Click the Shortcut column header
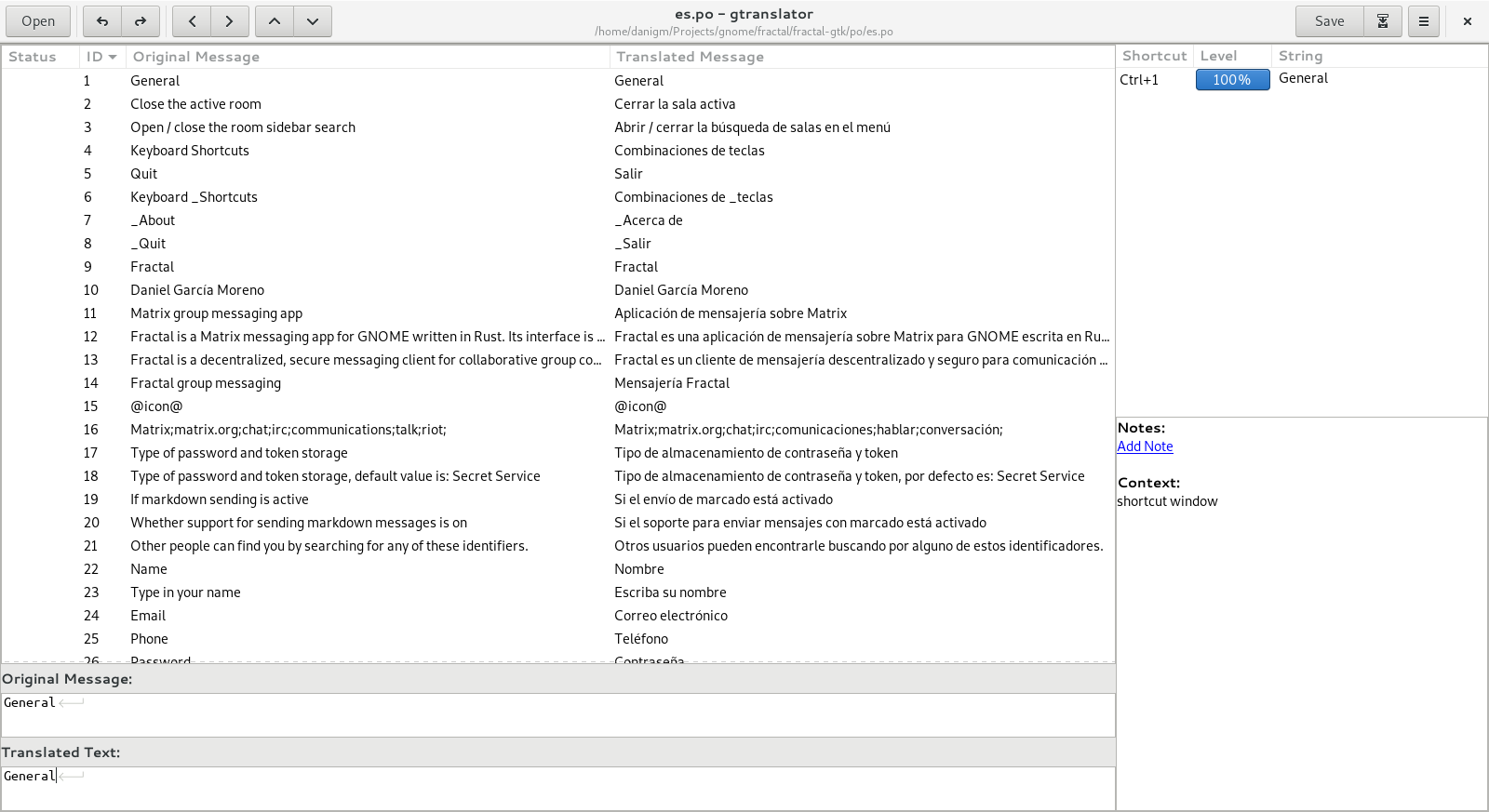 pos(1154,56)
